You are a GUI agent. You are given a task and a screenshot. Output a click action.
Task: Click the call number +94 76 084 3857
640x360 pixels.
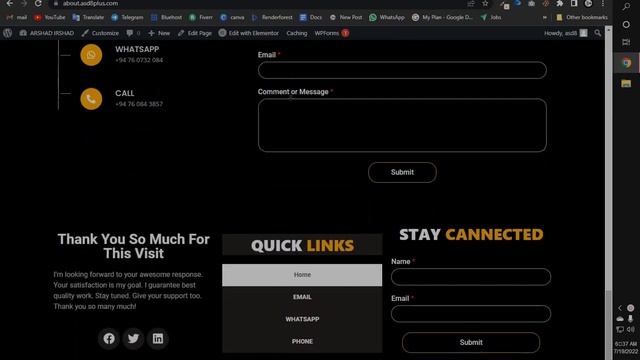pyautogui.click(x=139, y=104)
